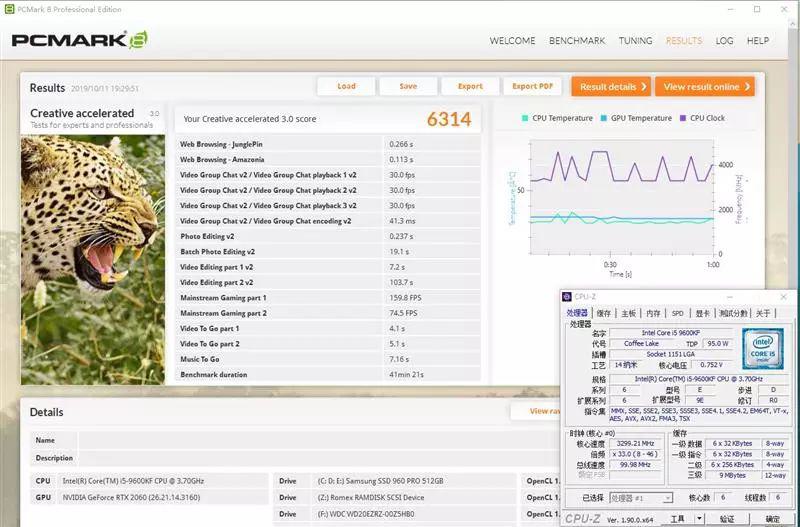The width and height of the screenshot is (800, 527).
Task: Open the 显卡 tab in CPU-Z
Action: (703, 313)
